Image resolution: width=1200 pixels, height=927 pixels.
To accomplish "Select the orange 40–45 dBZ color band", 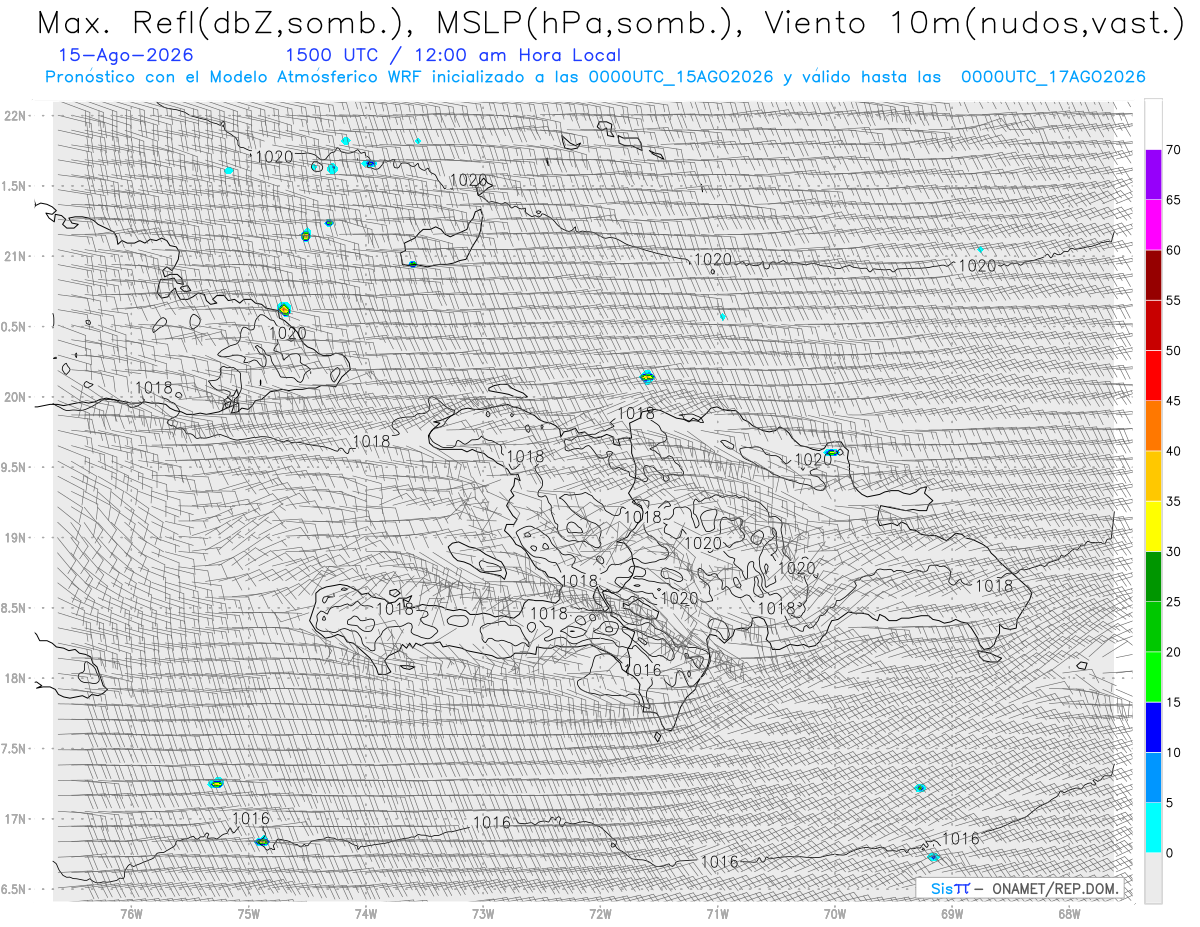I will click(1153, 426).
